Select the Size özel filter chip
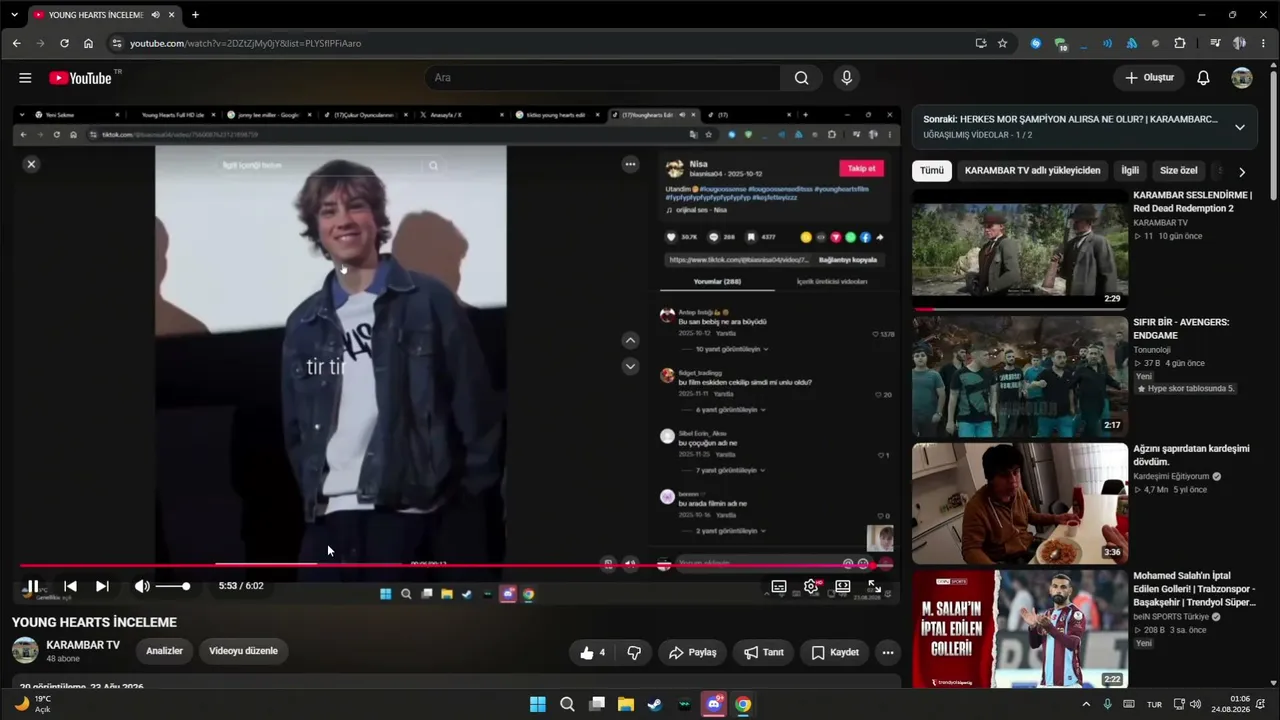The height and width of the screenshot is (720, 1280). pyautogui.click(x=1179, y=171)
